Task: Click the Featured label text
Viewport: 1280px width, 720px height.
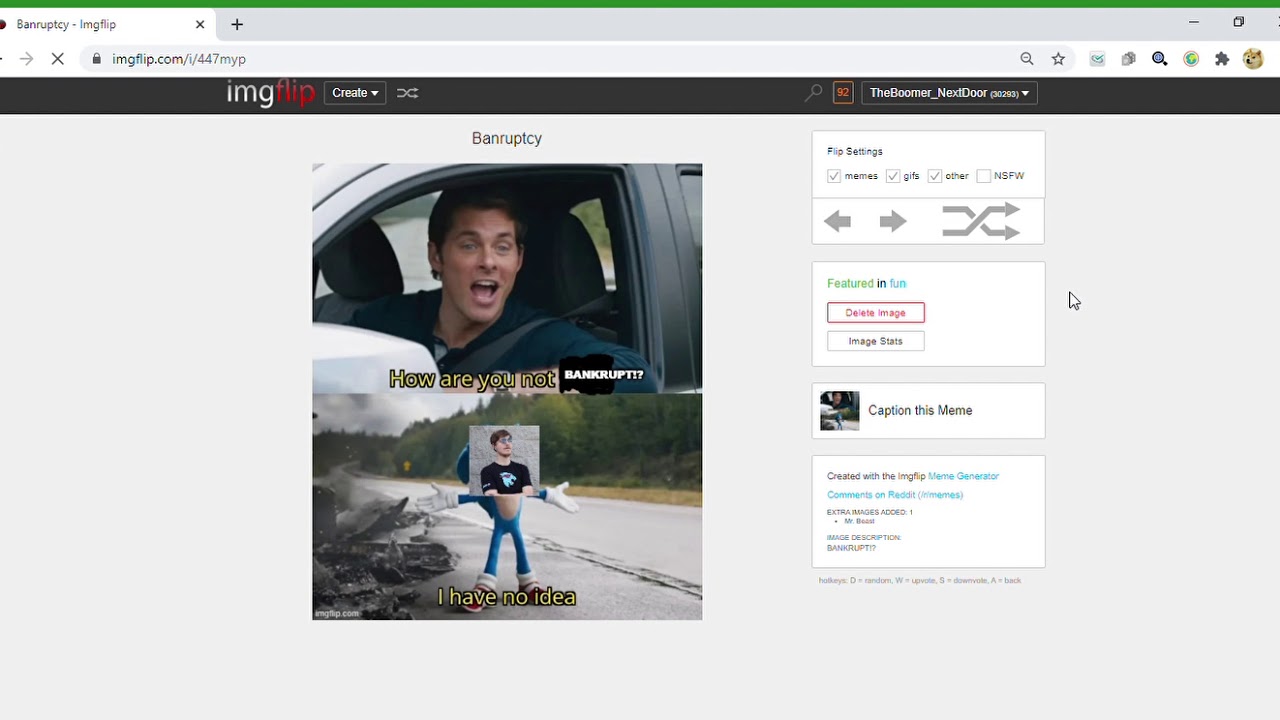Action: (x=850, y=284)
